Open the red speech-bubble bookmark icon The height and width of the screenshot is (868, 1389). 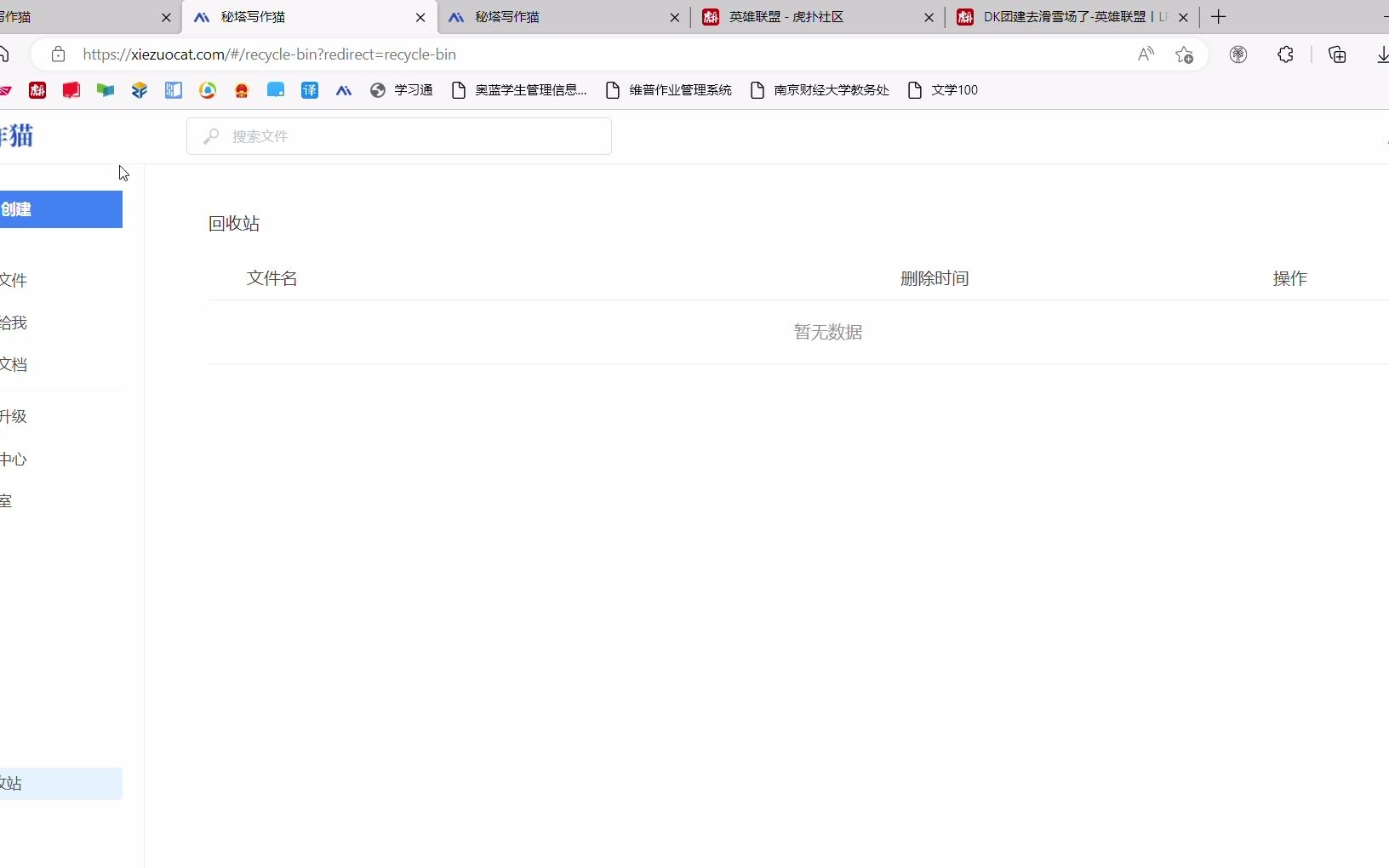[71, 90]
